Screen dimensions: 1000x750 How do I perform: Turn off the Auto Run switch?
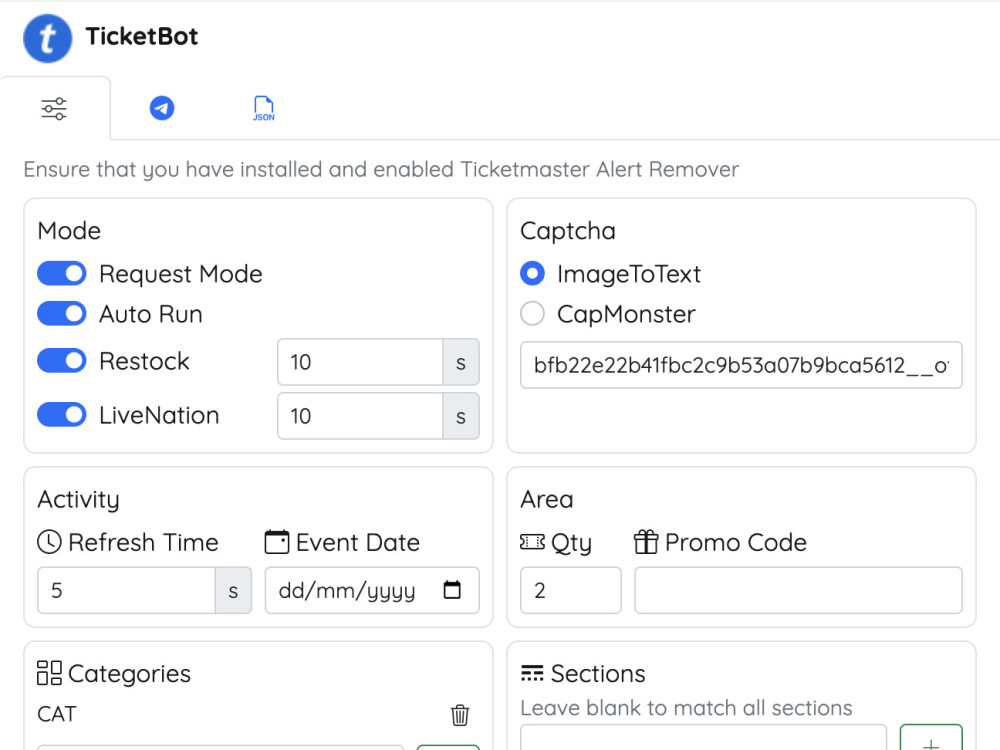click(x=62, y=314)
